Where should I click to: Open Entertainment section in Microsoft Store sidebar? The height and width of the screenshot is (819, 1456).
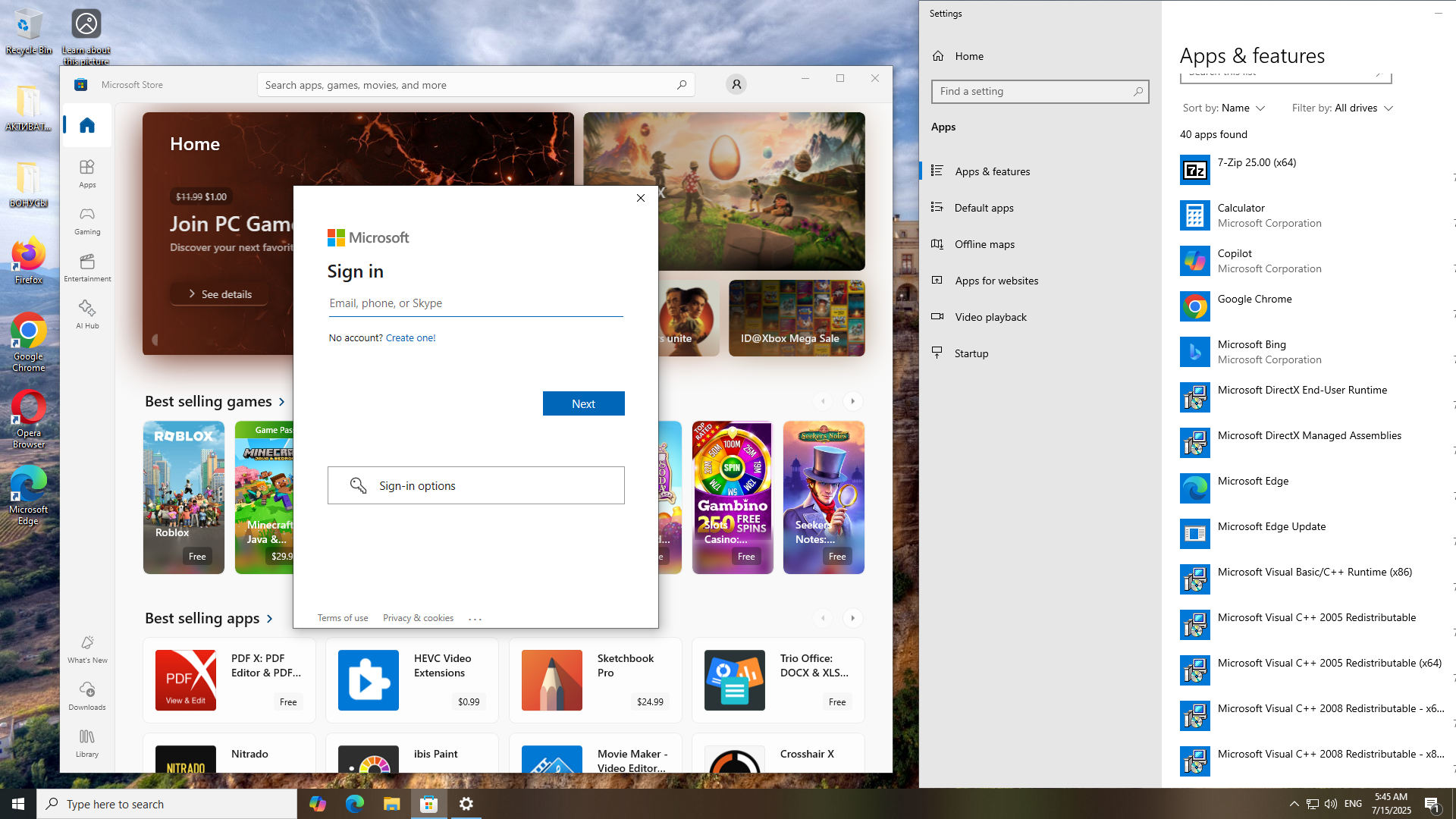(87, 268)
